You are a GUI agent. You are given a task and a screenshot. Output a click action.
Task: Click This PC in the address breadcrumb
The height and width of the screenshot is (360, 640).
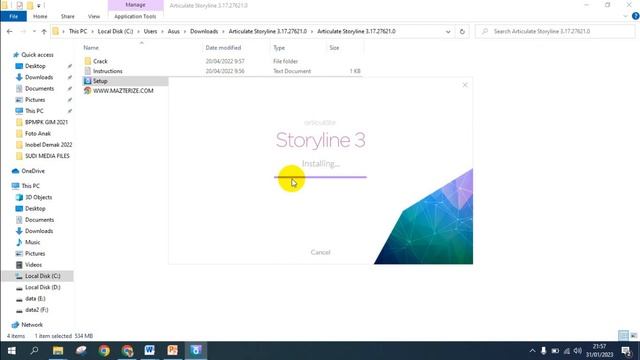click(x=78, y=31)
